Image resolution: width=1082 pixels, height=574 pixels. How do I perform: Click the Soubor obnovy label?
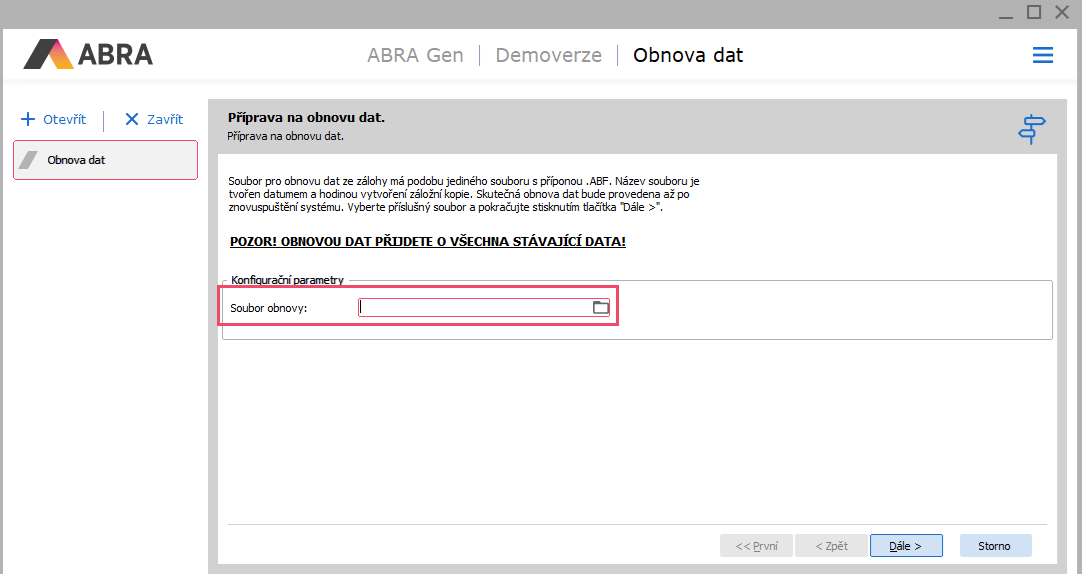click(268, 308)
